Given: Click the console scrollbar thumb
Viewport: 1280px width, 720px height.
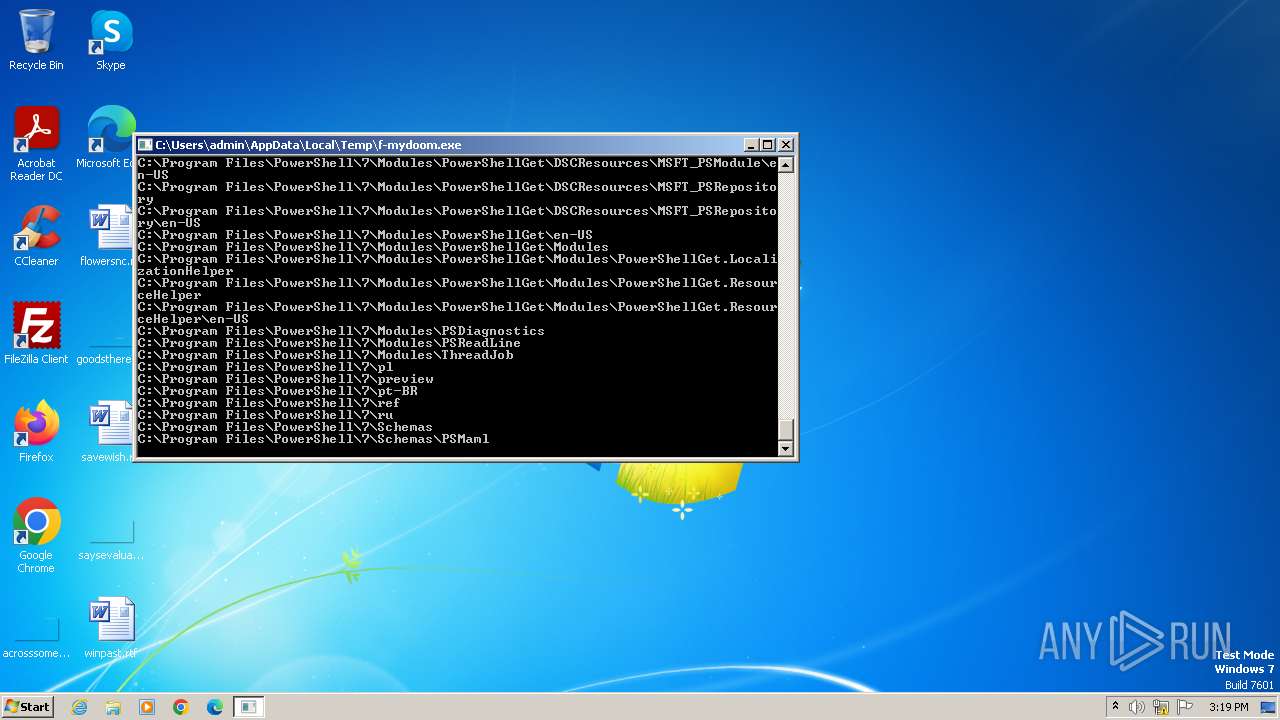Looking at the screenshot, I should click(785, 429).
